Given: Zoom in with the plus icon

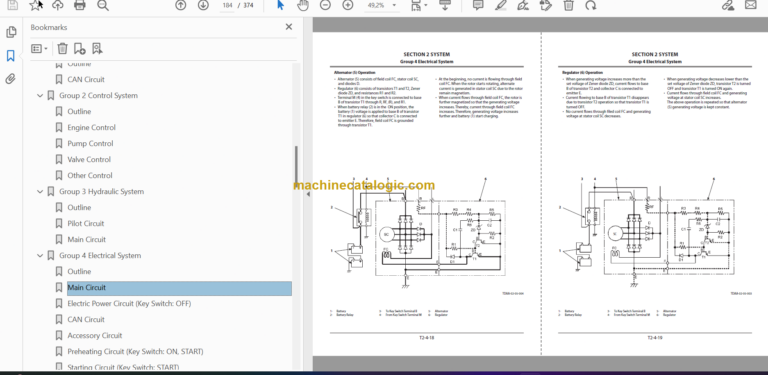Looking at the screenshot, I should coord(348,5).
